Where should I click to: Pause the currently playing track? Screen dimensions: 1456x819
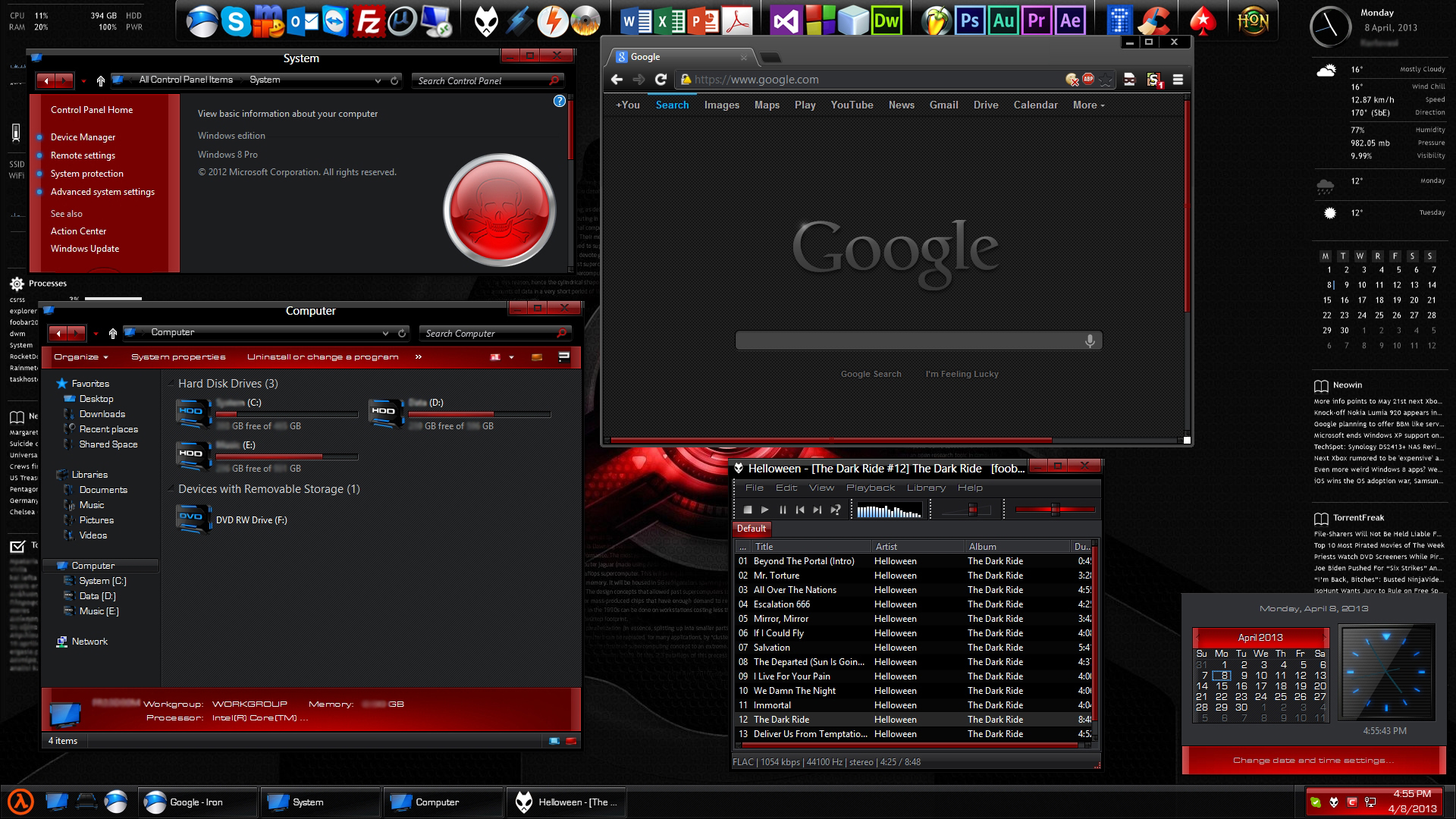pyautogui.click(x=783, y=510)
